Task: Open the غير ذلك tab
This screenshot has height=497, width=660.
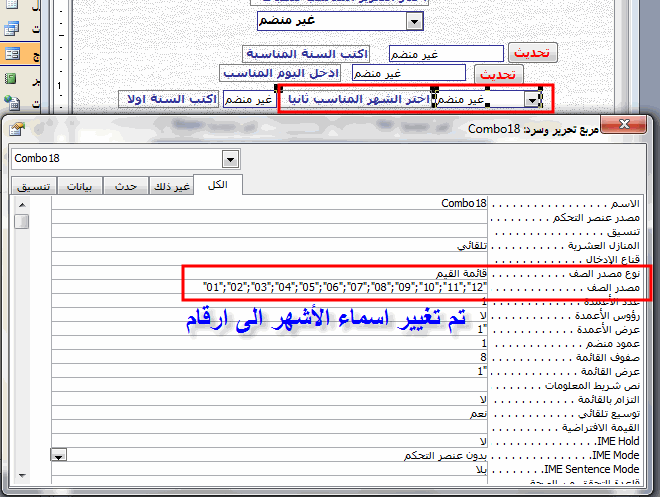Action: [172, 186]
